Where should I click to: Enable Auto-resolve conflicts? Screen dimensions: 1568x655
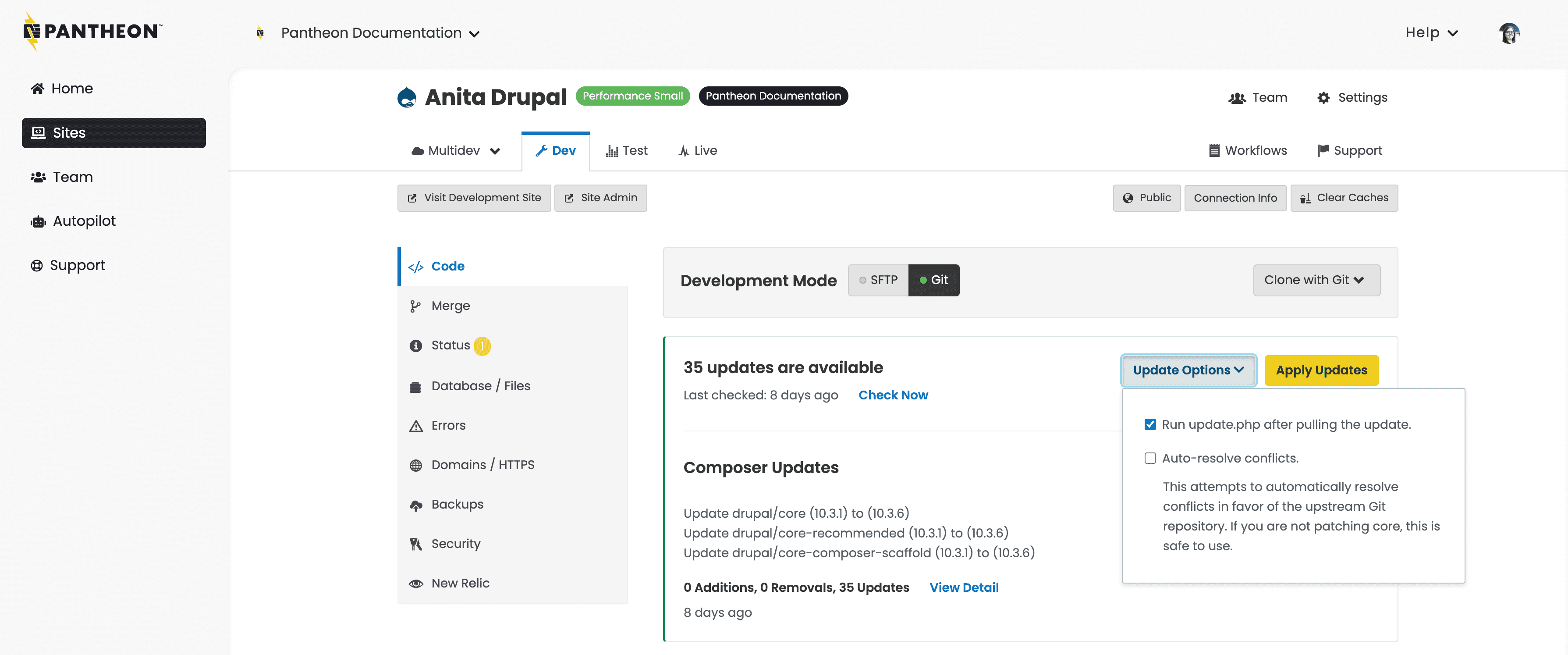coord(1150,458)
